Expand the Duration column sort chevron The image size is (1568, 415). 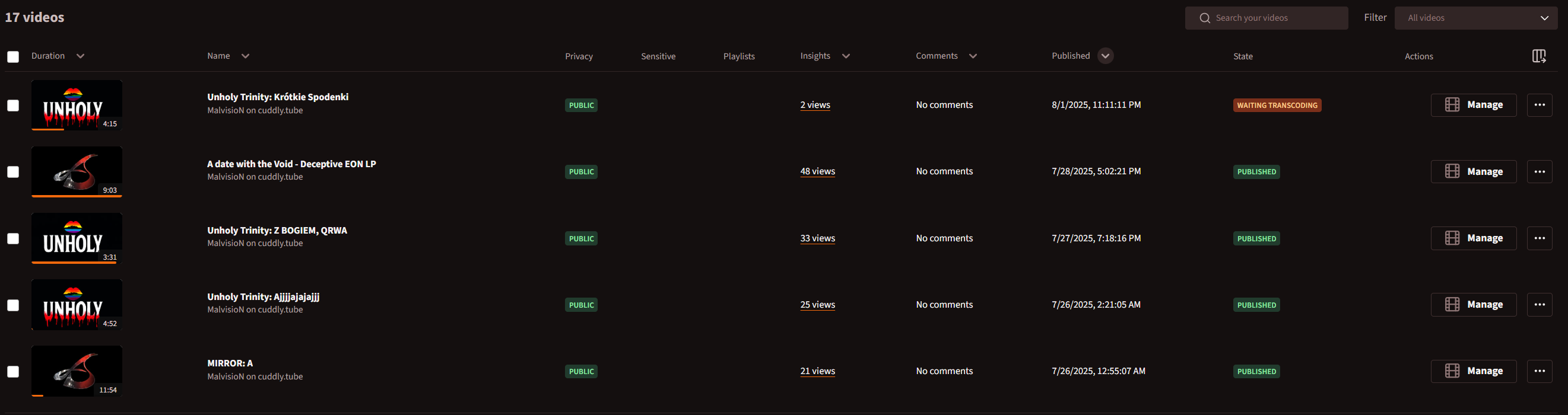(x=80, y=56)
